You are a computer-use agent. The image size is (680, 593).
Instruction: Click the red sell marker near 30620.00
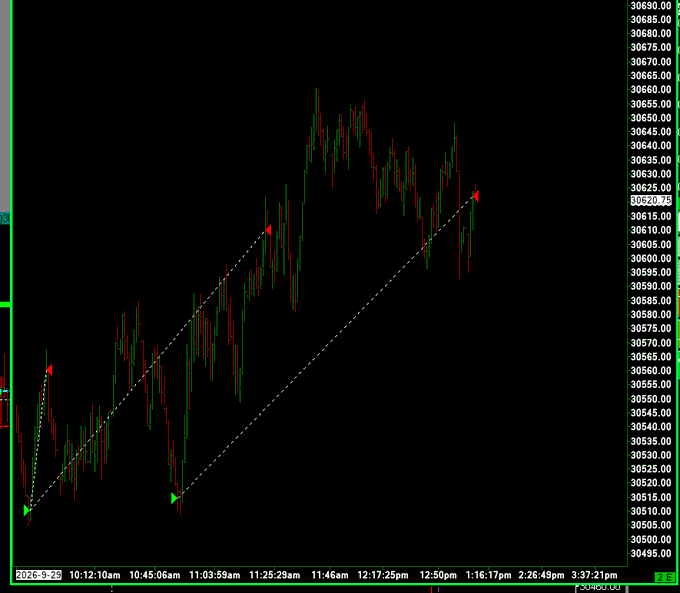(475, 196)
